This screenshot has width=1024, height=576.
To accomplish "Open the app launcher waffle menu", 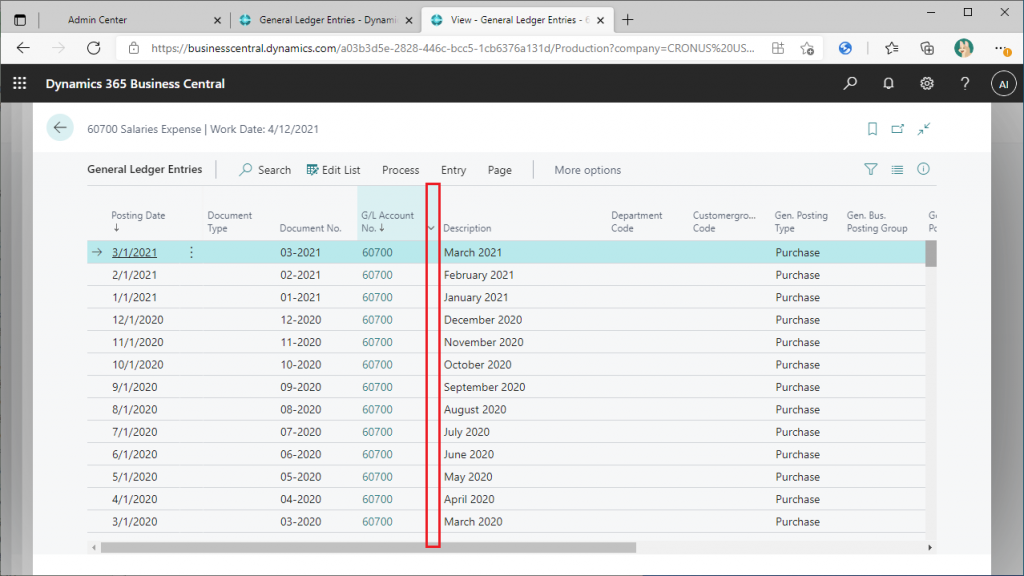I will tap(20, 84).
